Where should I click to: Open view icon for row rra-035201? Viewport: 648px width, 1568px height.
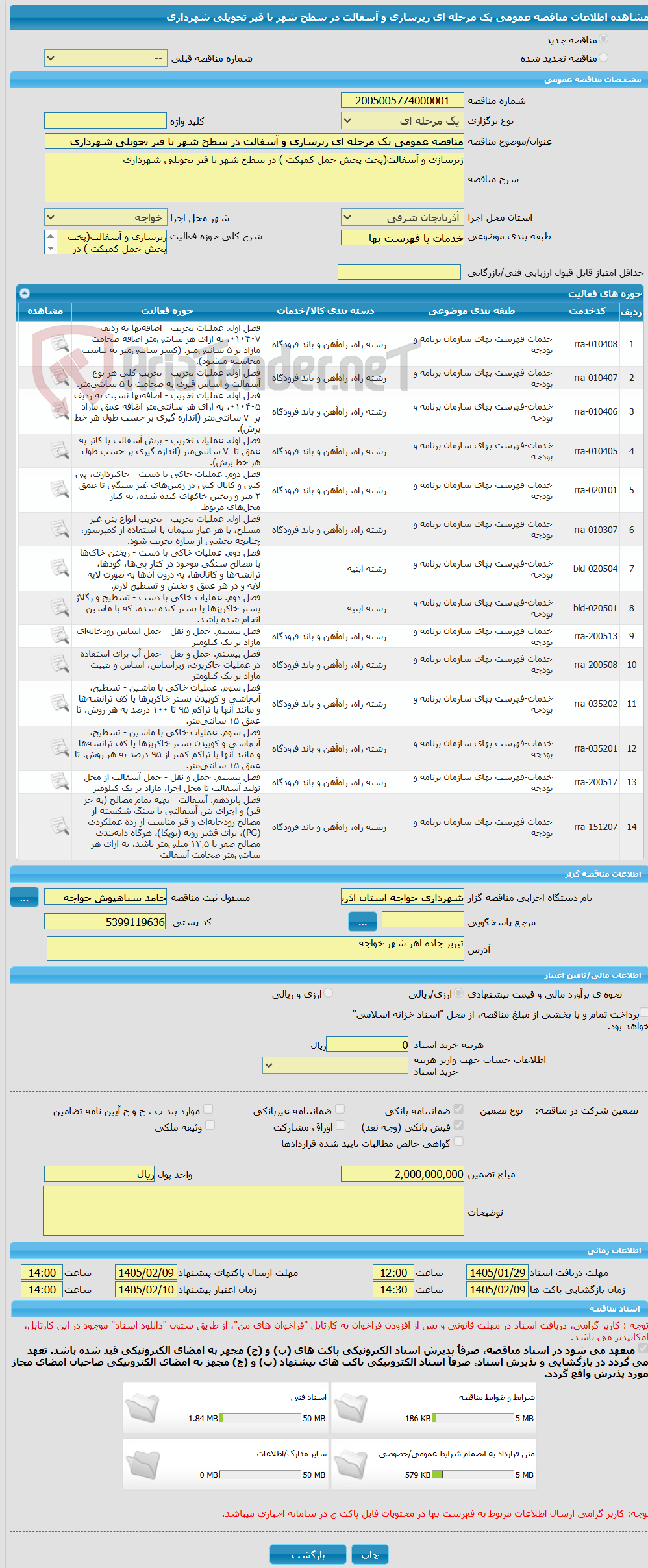(x=60, y=748)
